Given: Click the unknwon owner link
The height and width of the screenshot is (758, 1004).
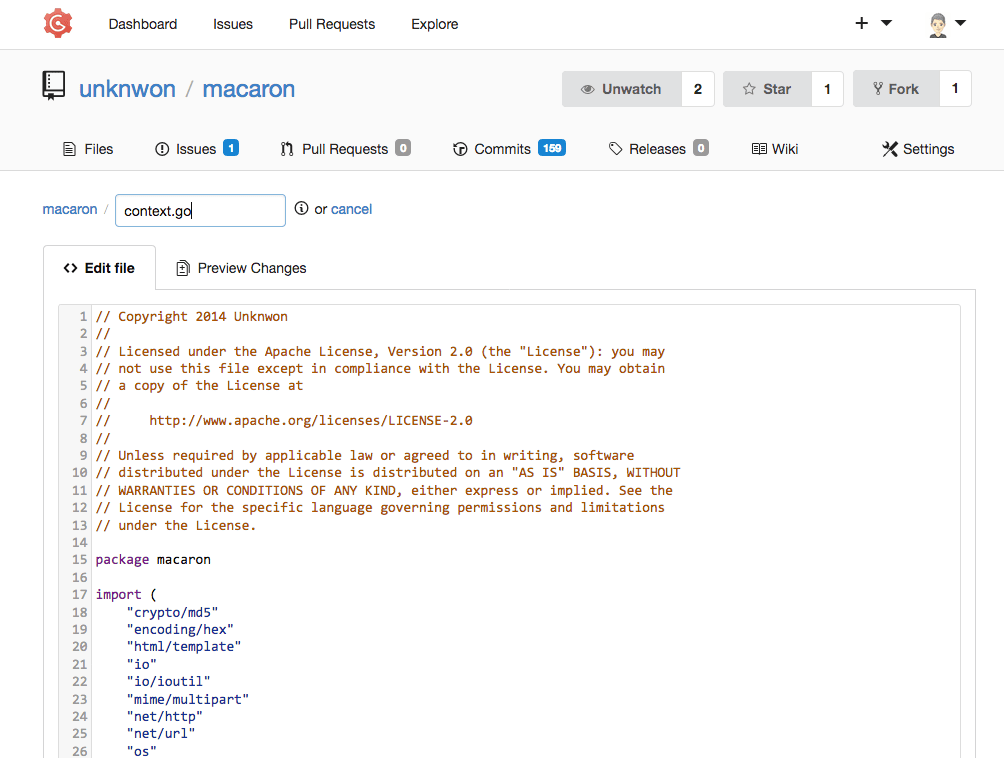Looking at the screenshot, I should pos(127,89).
